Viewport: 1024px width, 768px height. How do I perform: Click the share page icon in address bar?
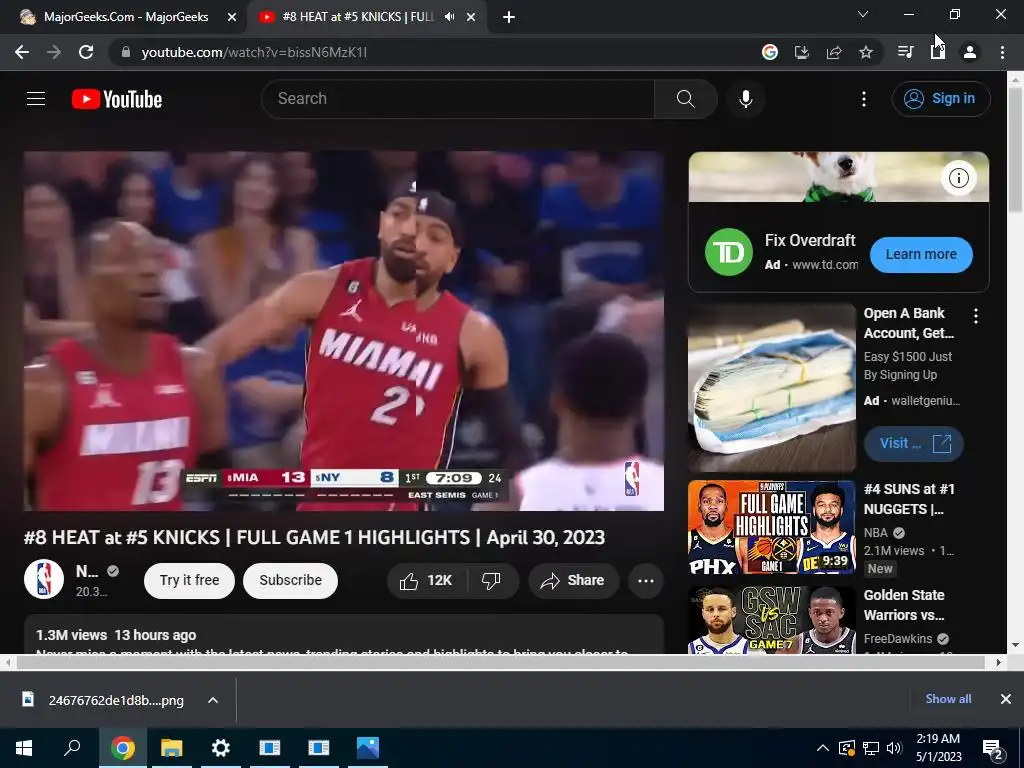point(834,52)
